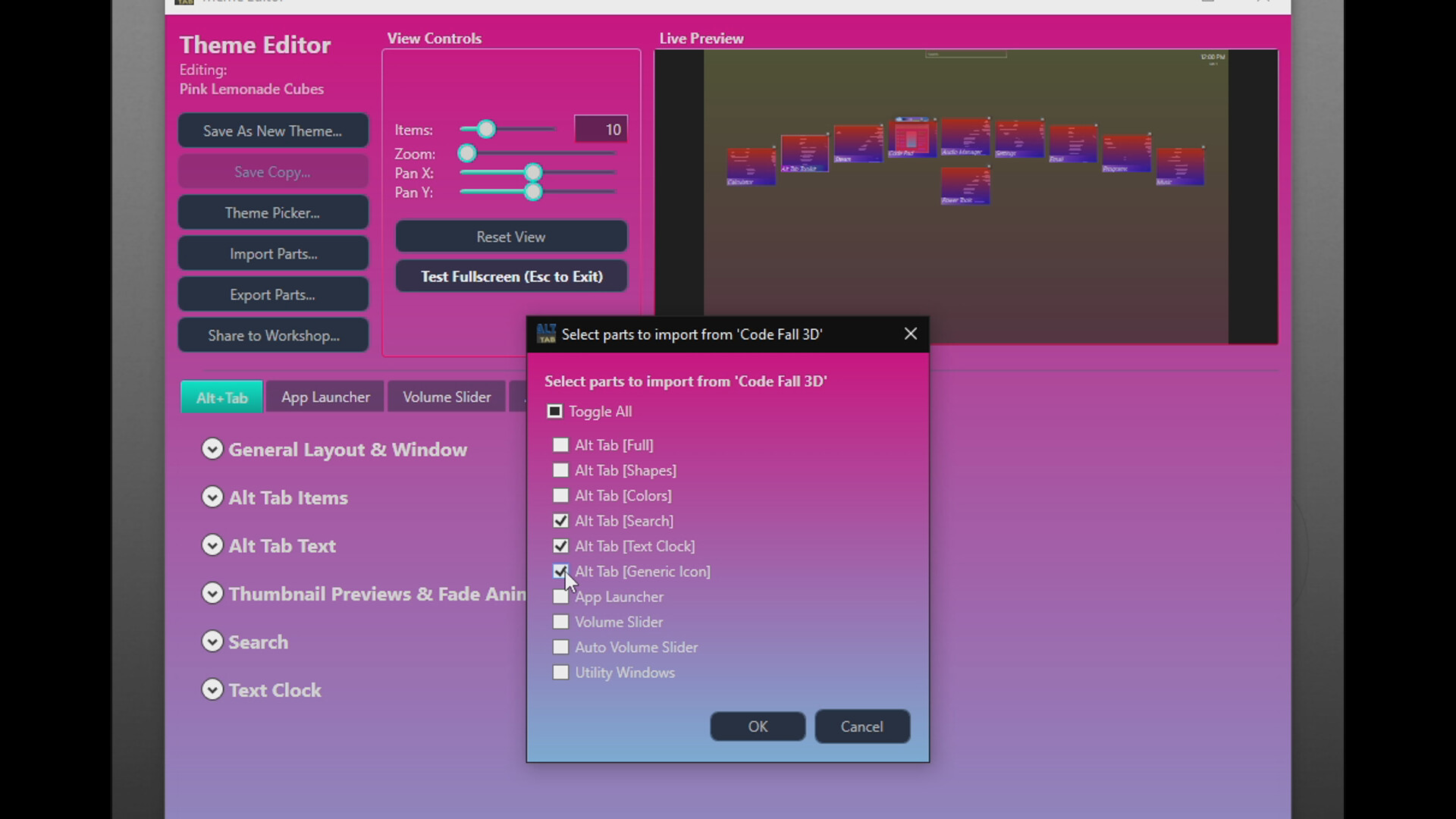Viewport: 1456px width, 819px height.
Task: Click the Items value field showing 10
Action: (x=601, y=129)
